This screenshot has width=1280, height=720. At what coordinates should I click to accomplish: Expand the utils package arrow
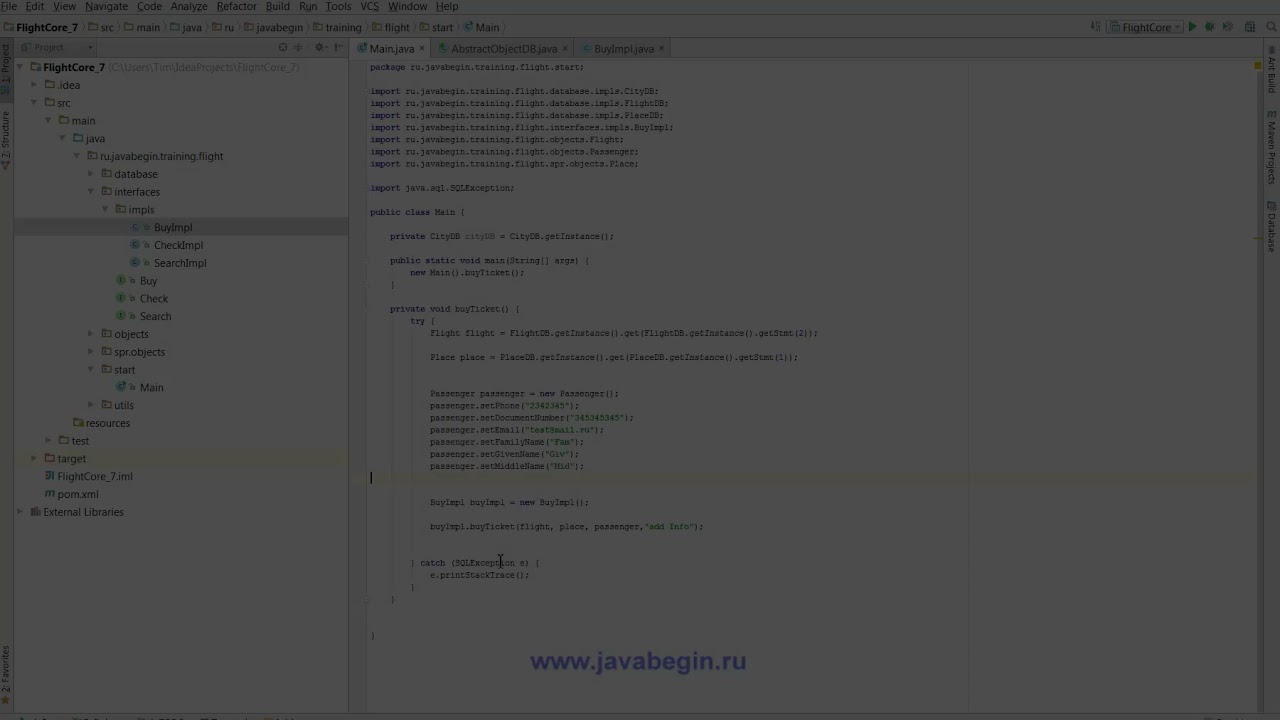pos(91,405)
